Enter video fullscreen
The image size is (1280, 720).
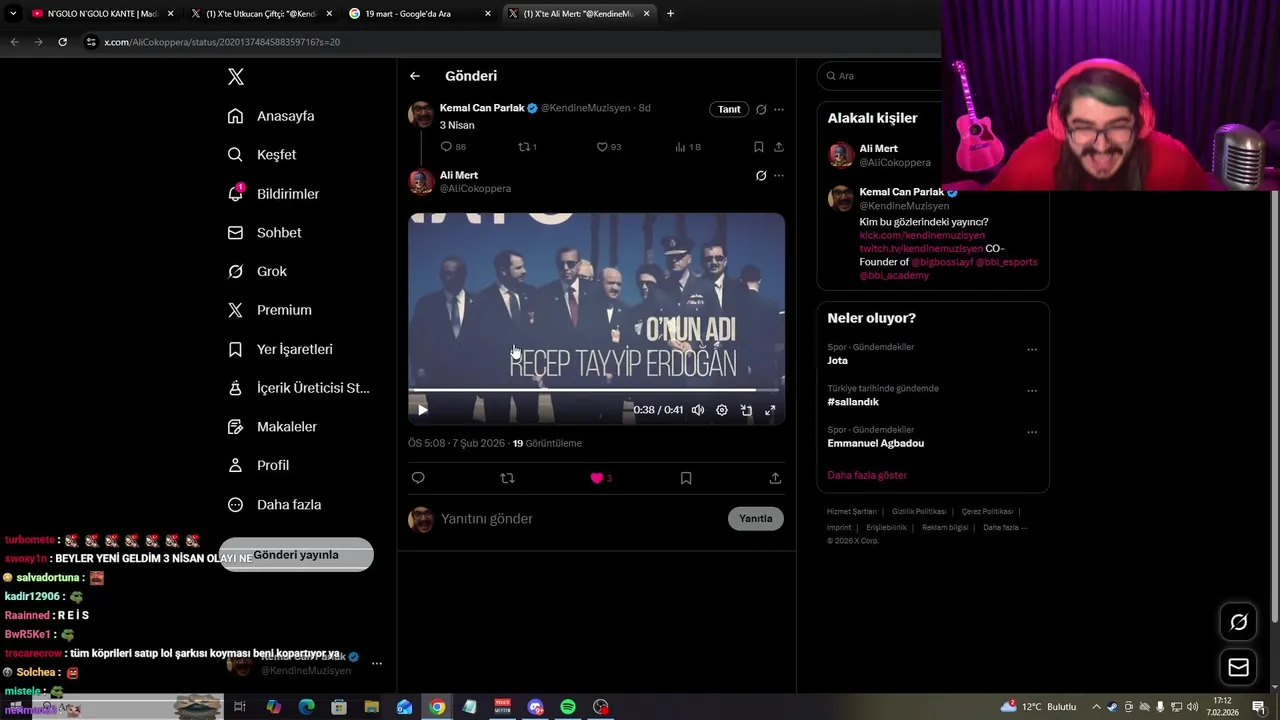pos(770,410)
